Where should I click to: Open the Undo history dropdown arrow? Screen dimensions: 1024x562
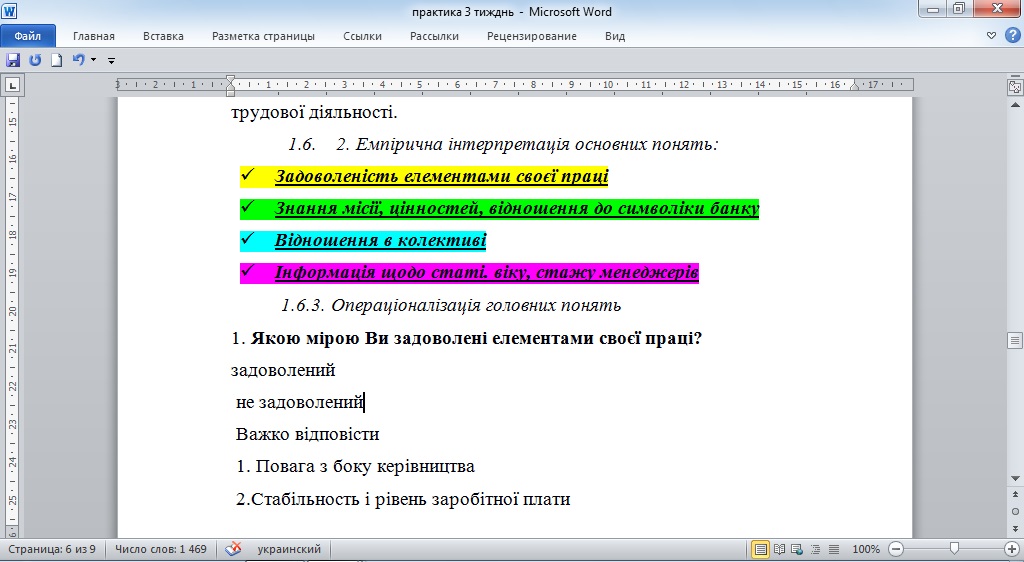click(x=93, y=60)
